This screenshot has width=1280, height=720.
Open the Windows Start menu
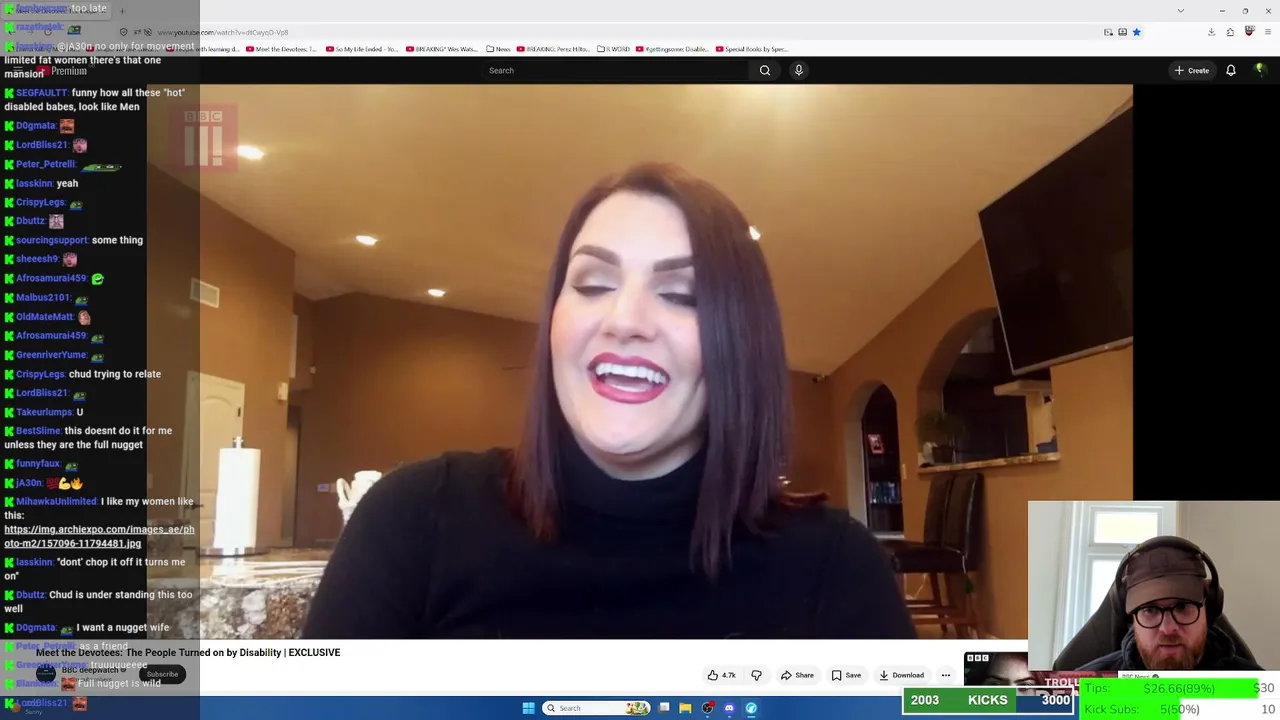click(x=528, y=708)
